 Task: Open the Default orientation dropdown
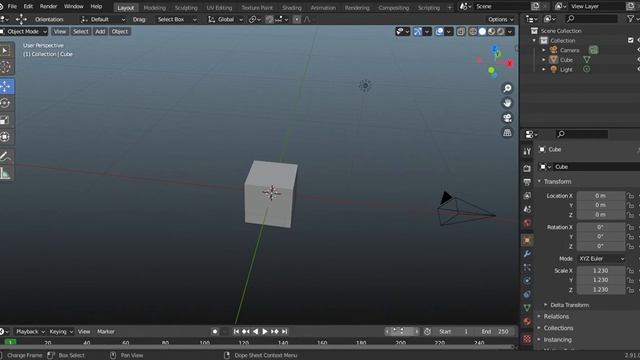click(x=103, y=19)
